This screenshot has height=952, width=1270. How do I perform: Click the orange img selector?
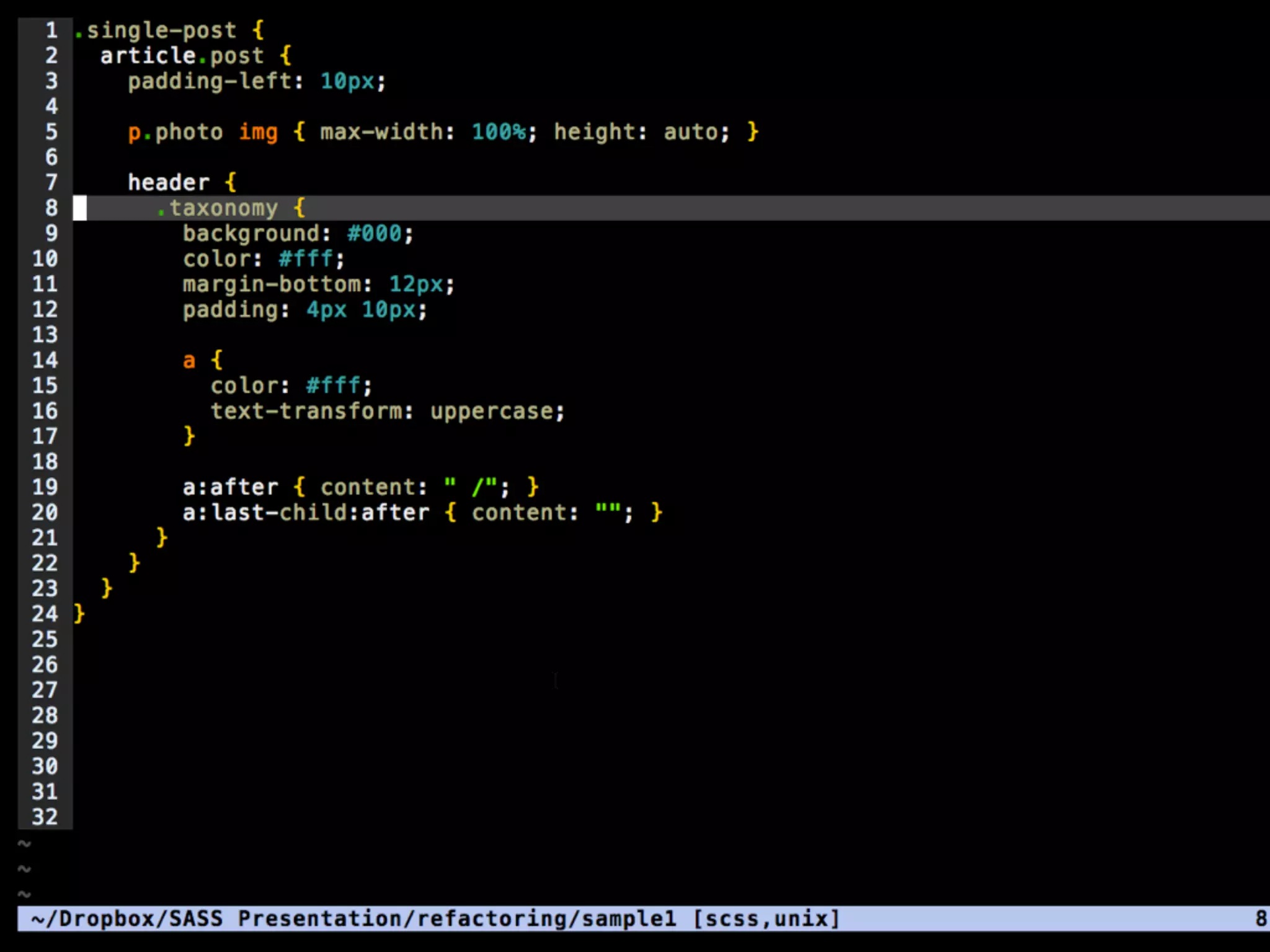point(258,132)
